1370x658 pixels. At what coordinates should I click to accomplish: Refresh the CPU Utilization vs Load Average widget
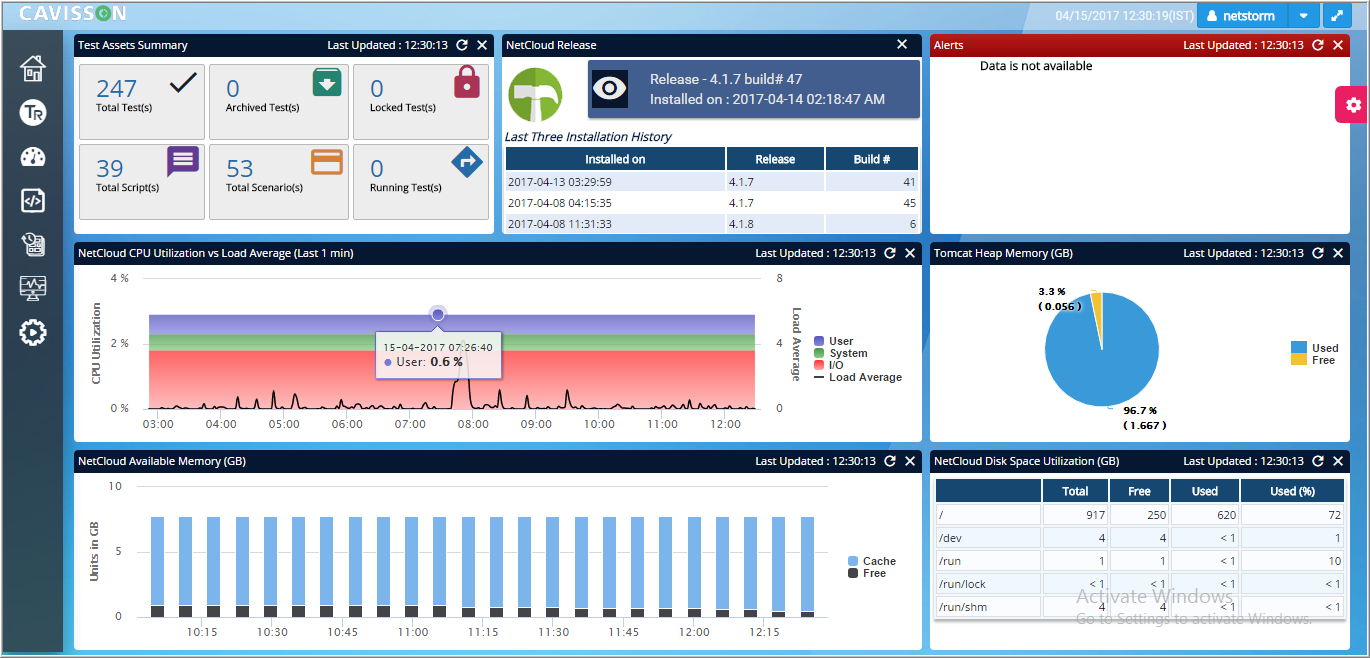coord(890,253)
